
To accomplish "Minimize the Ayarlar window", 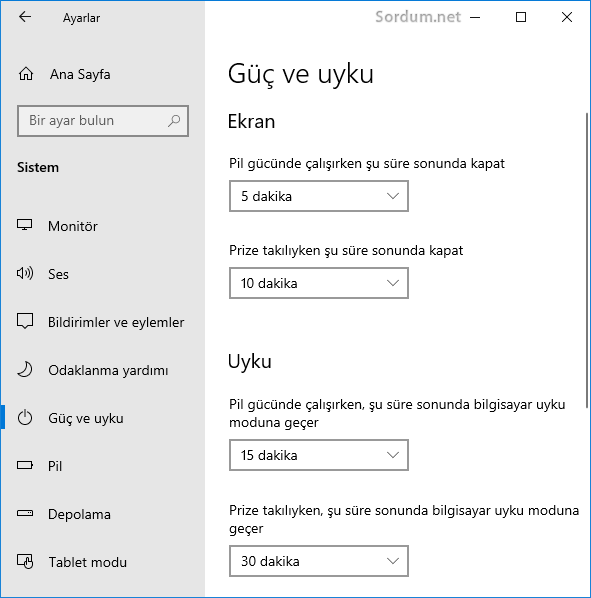I will coord(475,17).
